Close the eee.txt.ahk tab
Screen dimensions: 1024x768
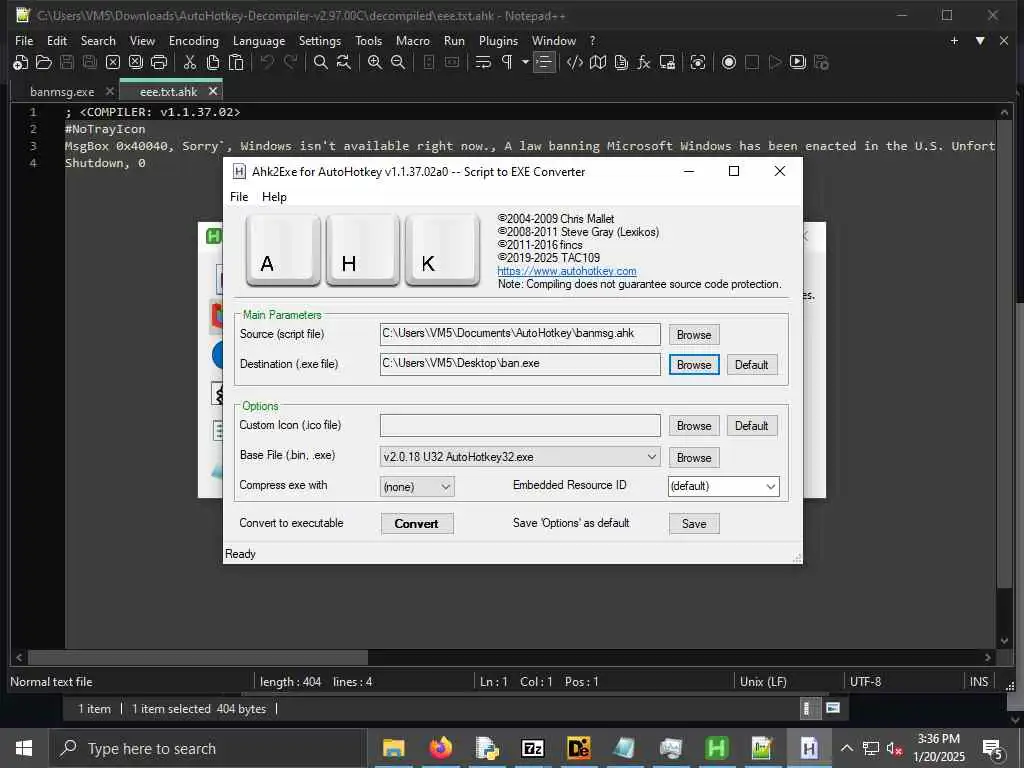213,91
